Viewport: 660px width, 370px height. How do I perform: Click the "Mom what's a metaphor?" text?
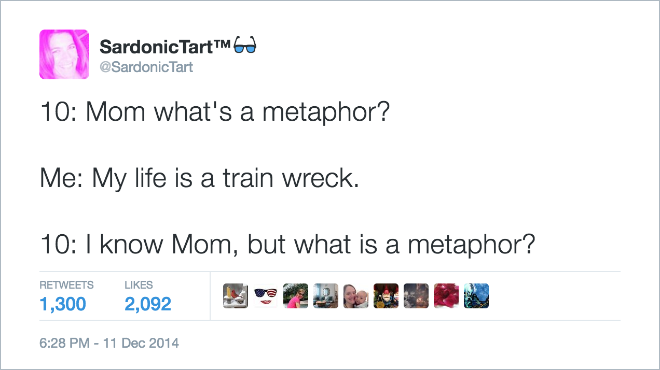pos(238,112)
